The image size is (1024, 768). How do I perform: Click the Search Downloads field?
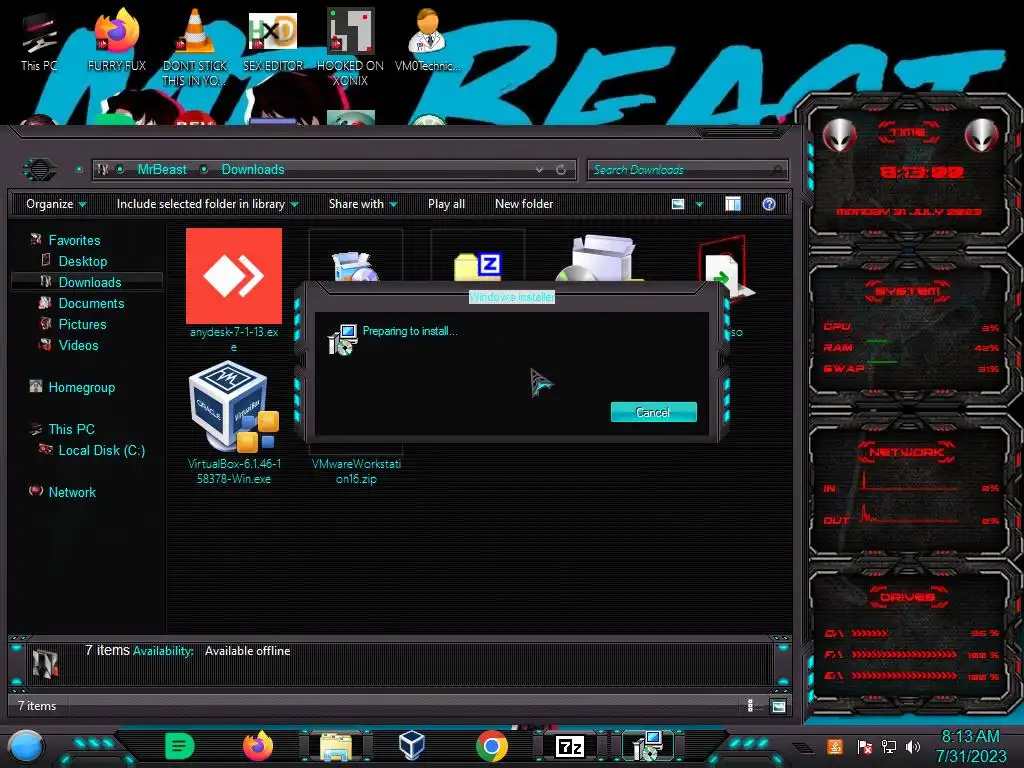point(687,170)
